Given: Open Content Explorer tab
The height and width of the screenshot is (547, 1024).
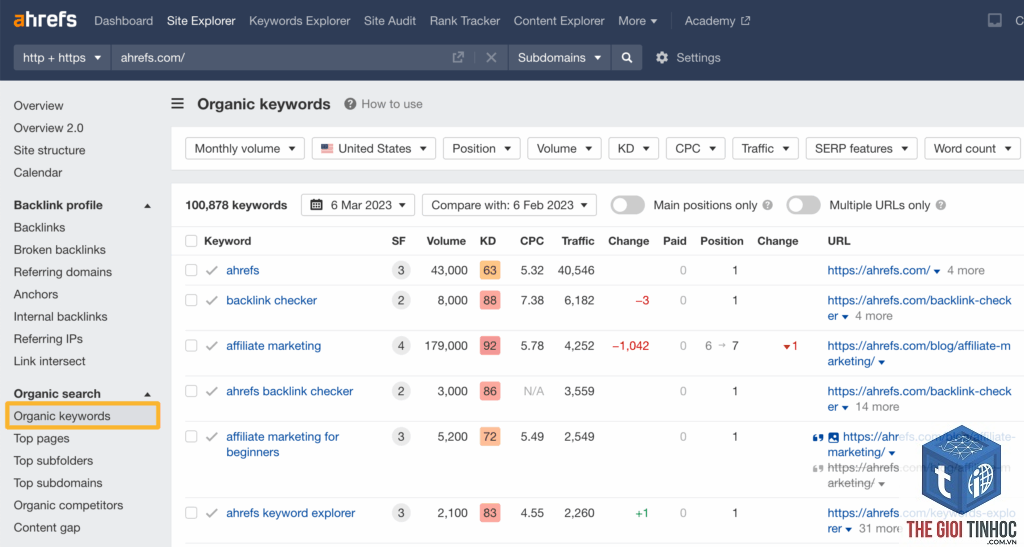Looking at the screenshot, I should point(559,21).
